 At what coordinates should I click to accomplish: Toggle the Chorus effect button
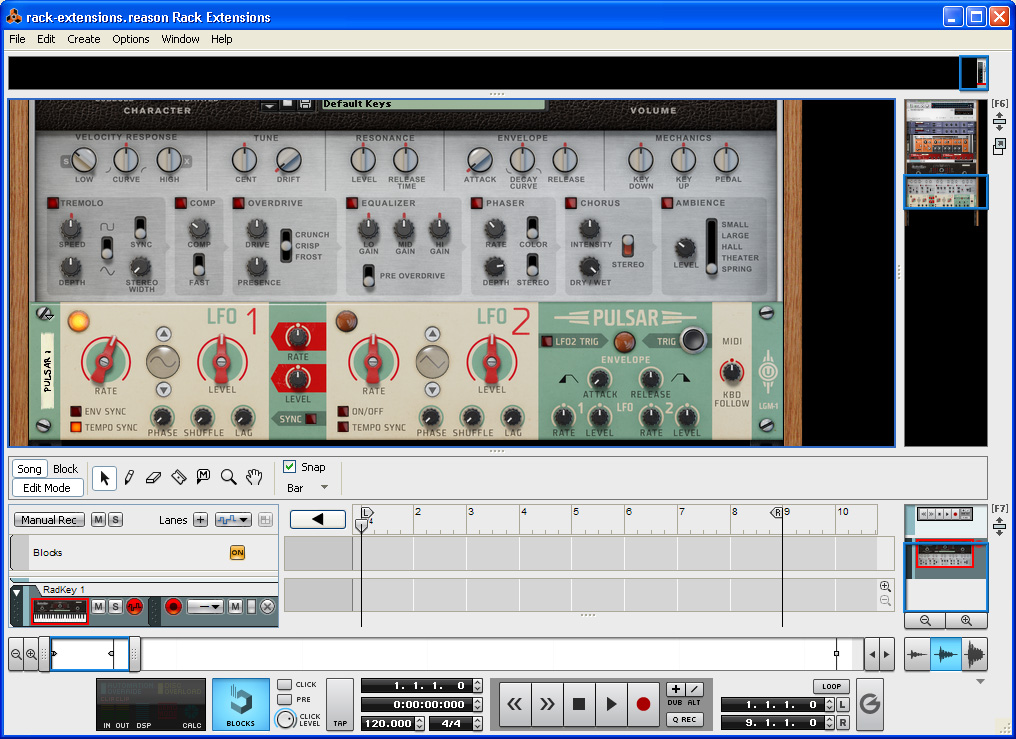pyautogui.click(x=571, y=203)
